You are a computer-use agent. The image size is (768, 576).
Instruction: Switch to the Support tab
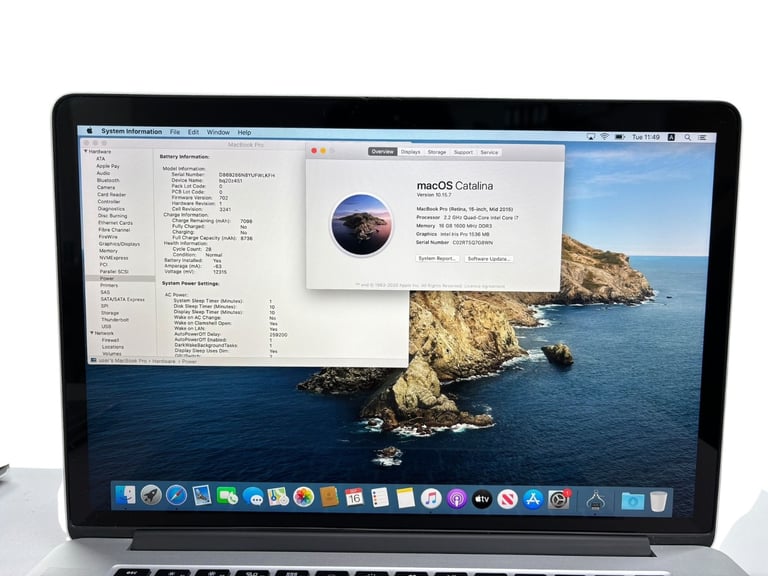coord(463,152)
